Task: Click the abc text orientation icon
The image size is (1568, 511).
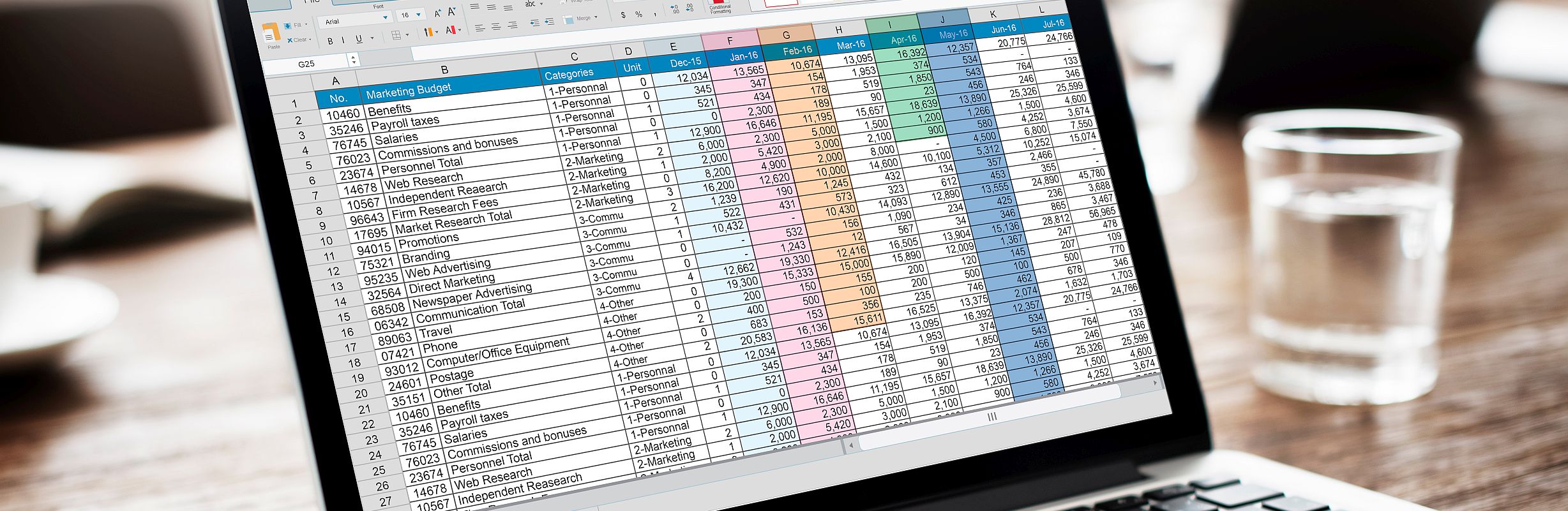Action: pos(530,4)
